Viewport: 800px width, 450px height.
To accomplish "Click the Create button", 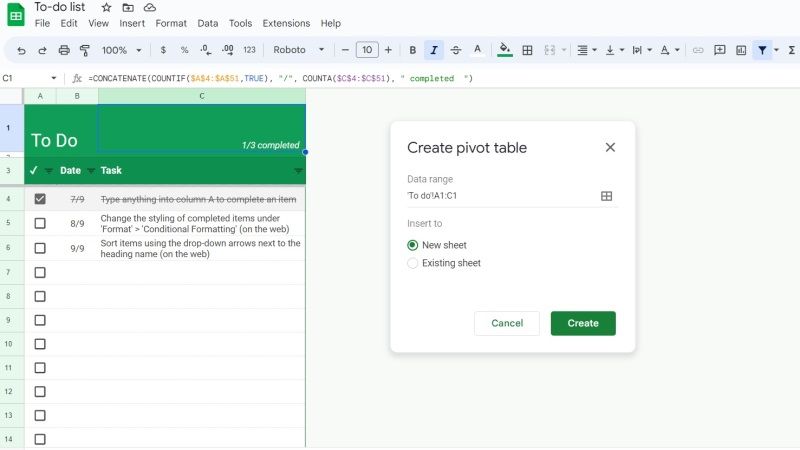I will (x=583, y=323).
